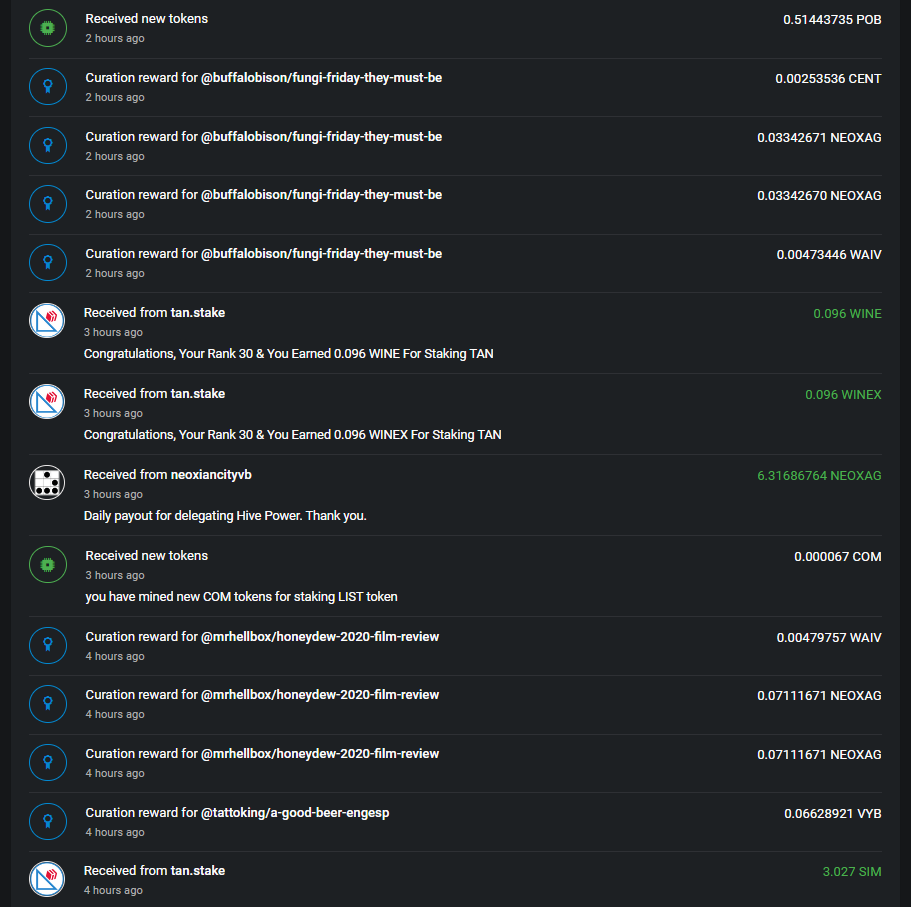Open honeydew link on the second 0.07111671 NEOXAG row
The image size is (911, 907).
coord(320,754)
